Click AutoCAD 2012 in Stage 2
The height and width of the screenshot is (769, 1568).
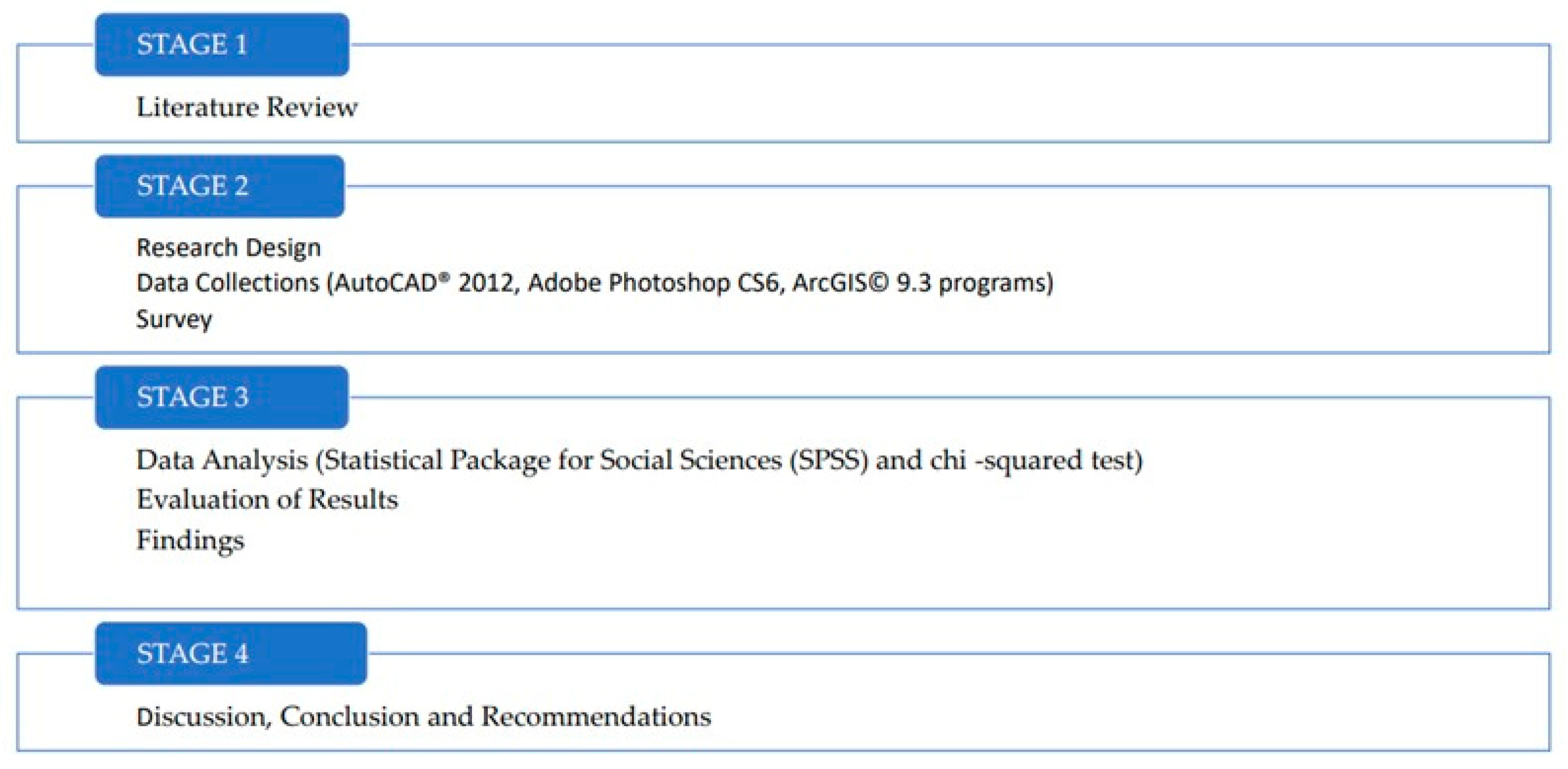click(424, 283)
